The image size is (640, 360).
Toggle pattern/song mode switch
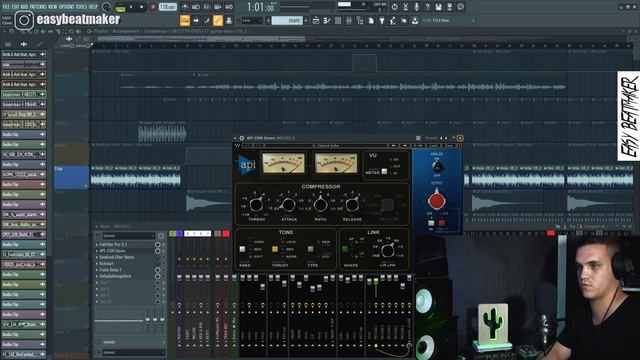click(120, 7)
